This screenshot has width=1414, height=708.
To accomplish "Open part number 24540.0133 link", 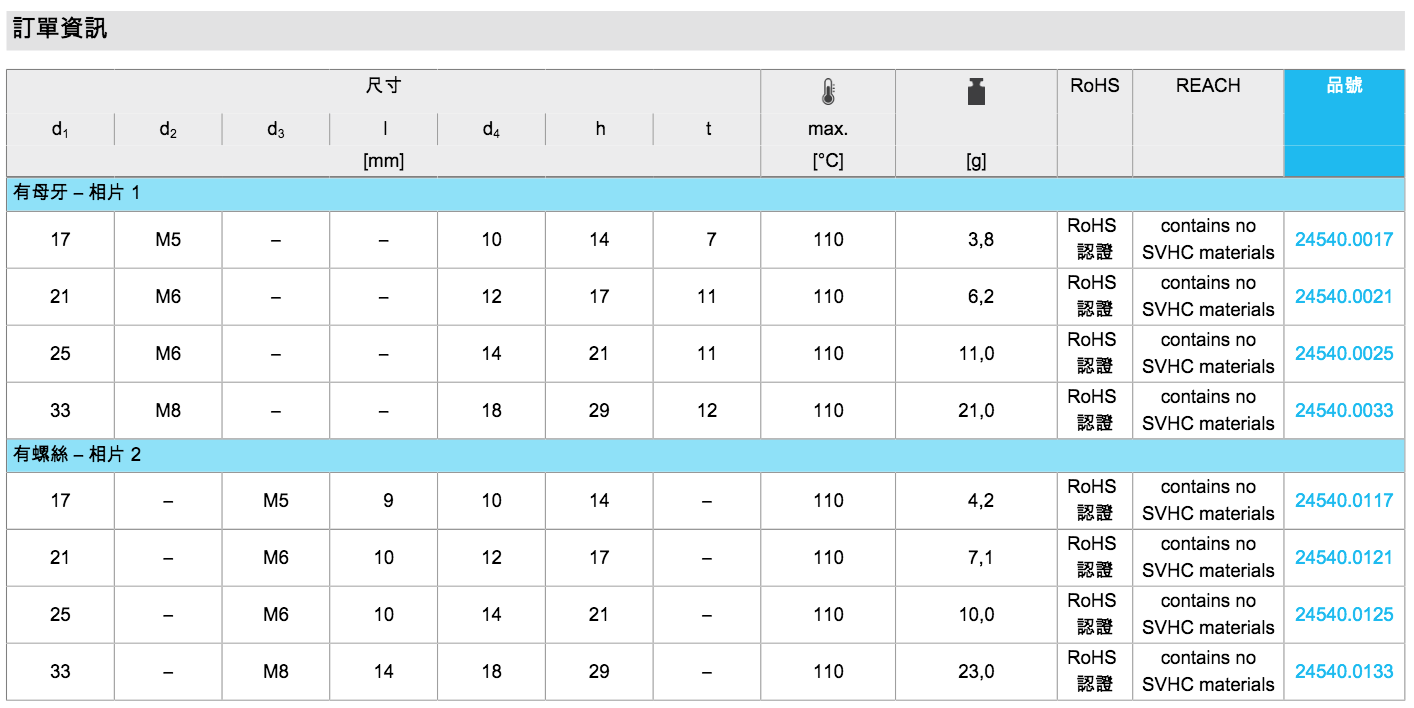I will pos(1343,672).
